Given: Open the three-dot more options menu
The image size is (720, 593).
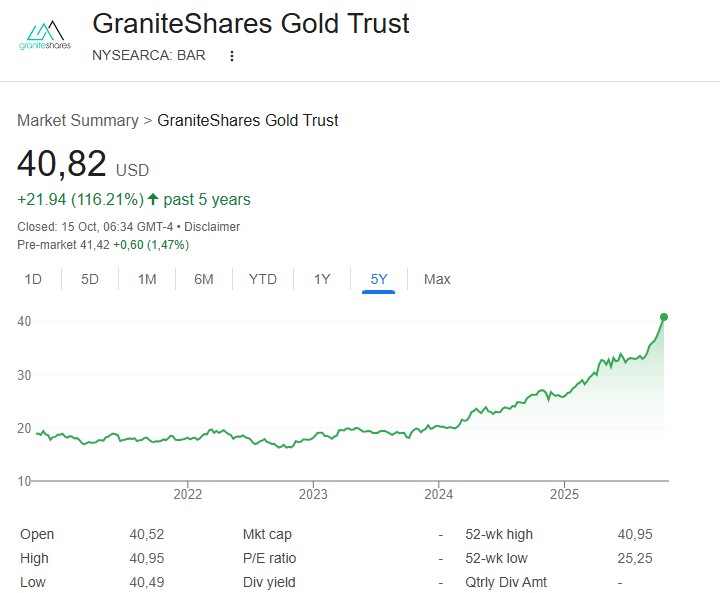Looking at the screenshot, I should coord(232,56).
